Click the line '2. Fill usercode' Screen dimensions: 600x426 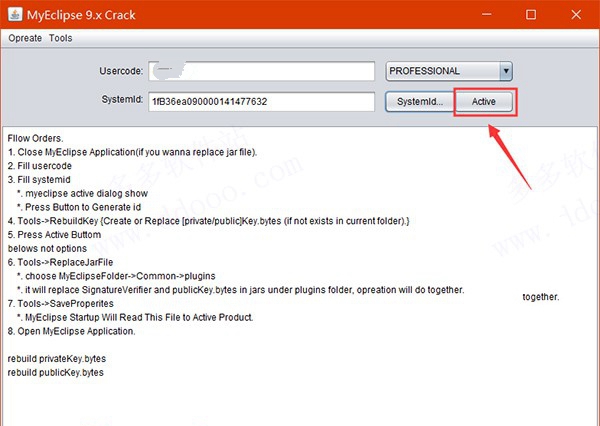[40, 166]
